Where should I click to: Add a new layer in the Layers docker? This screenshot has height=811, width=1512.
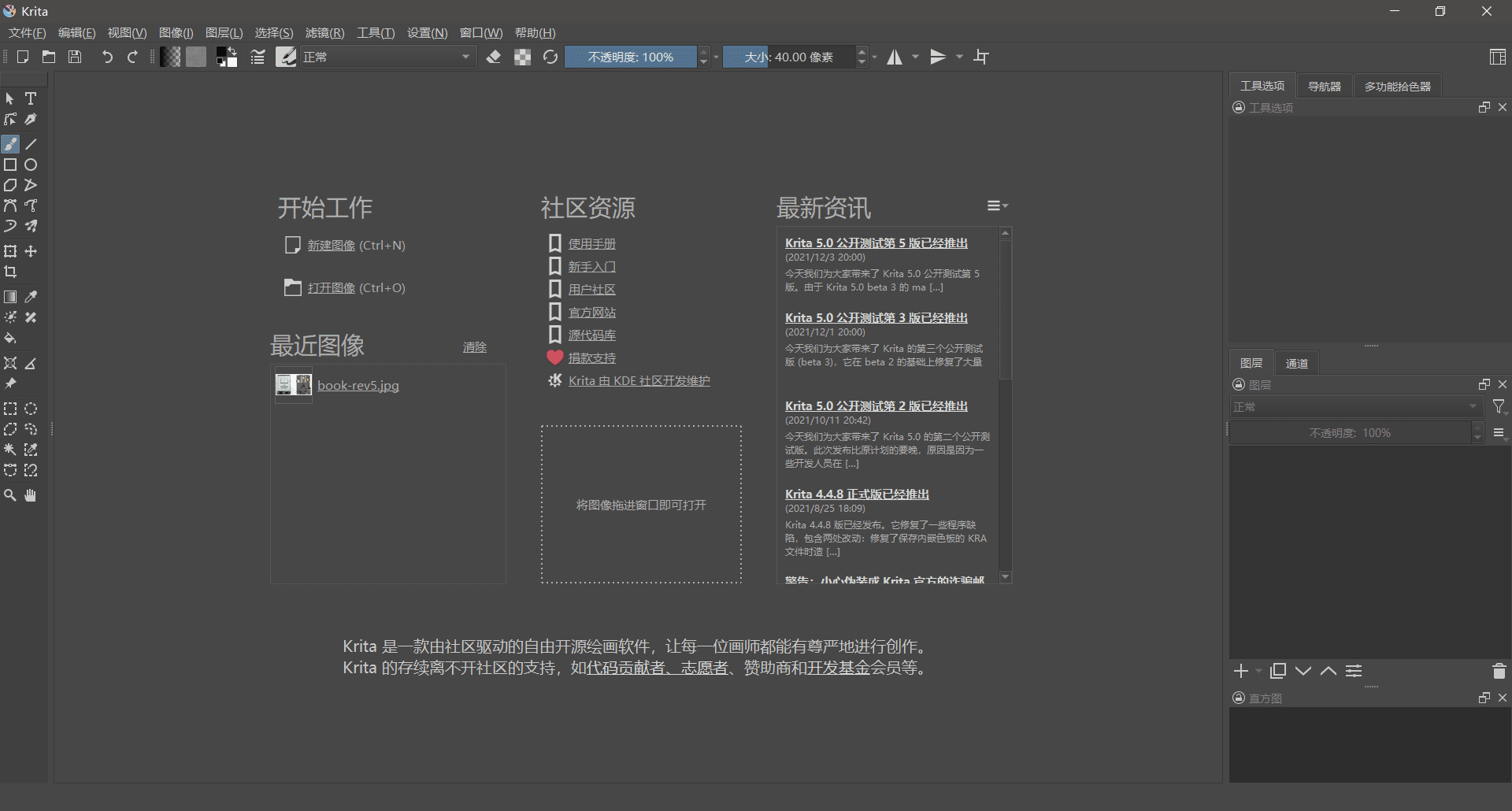1243,670
